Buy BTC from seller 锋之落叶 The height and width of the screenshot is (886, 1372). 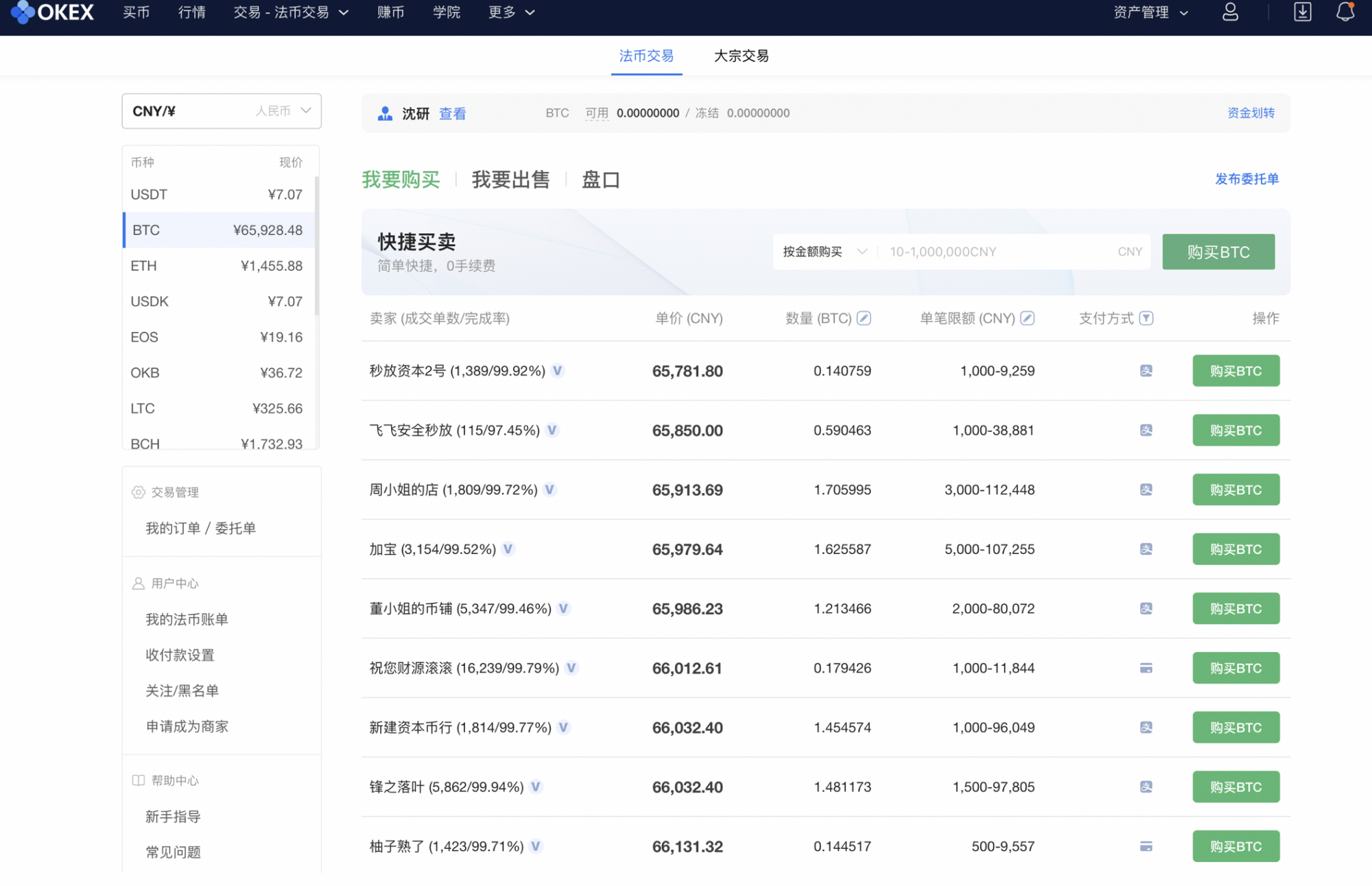point(1235,787)
